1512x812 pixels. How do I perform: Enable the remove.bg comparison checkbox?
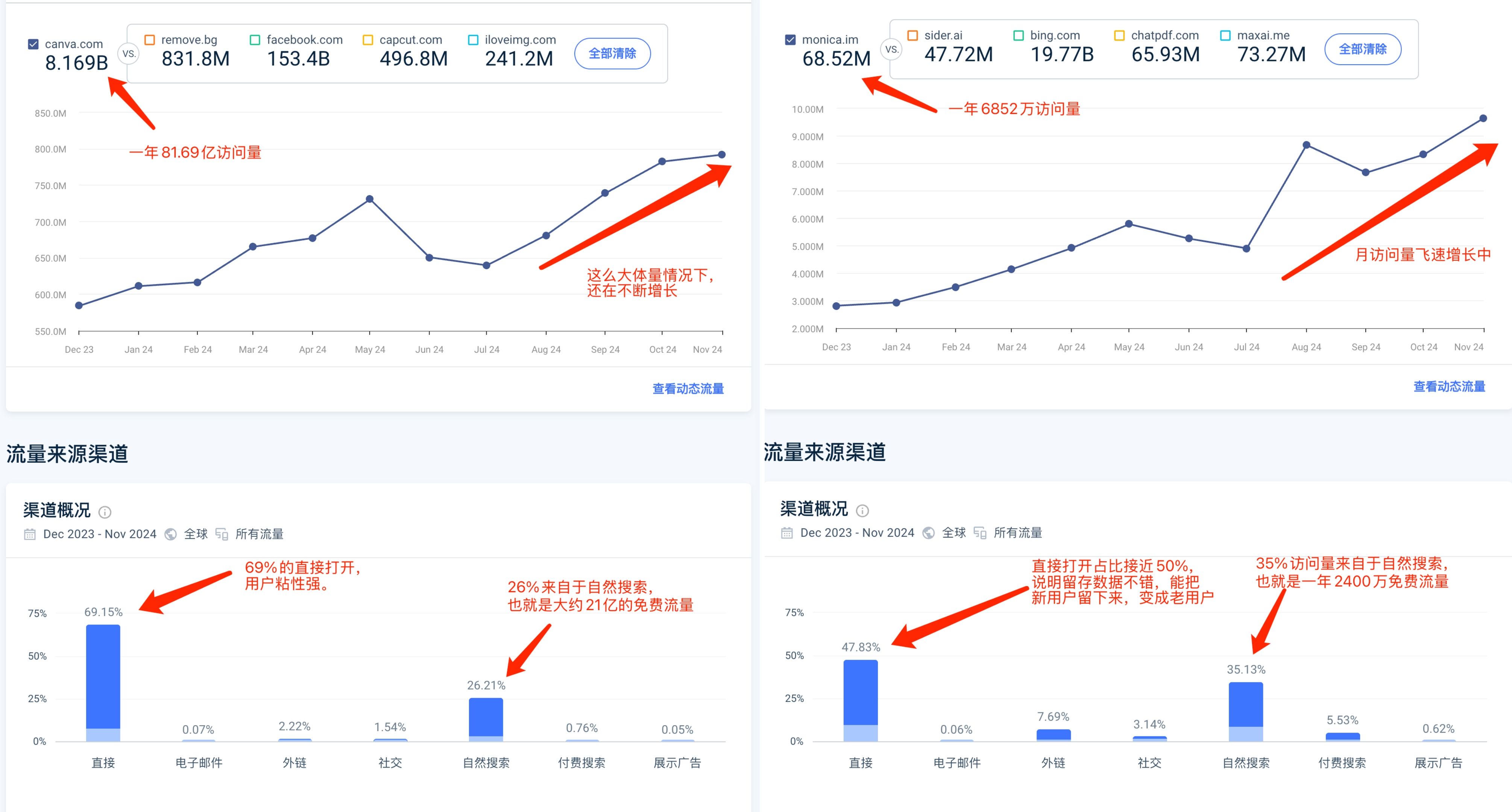coord(150,40)
